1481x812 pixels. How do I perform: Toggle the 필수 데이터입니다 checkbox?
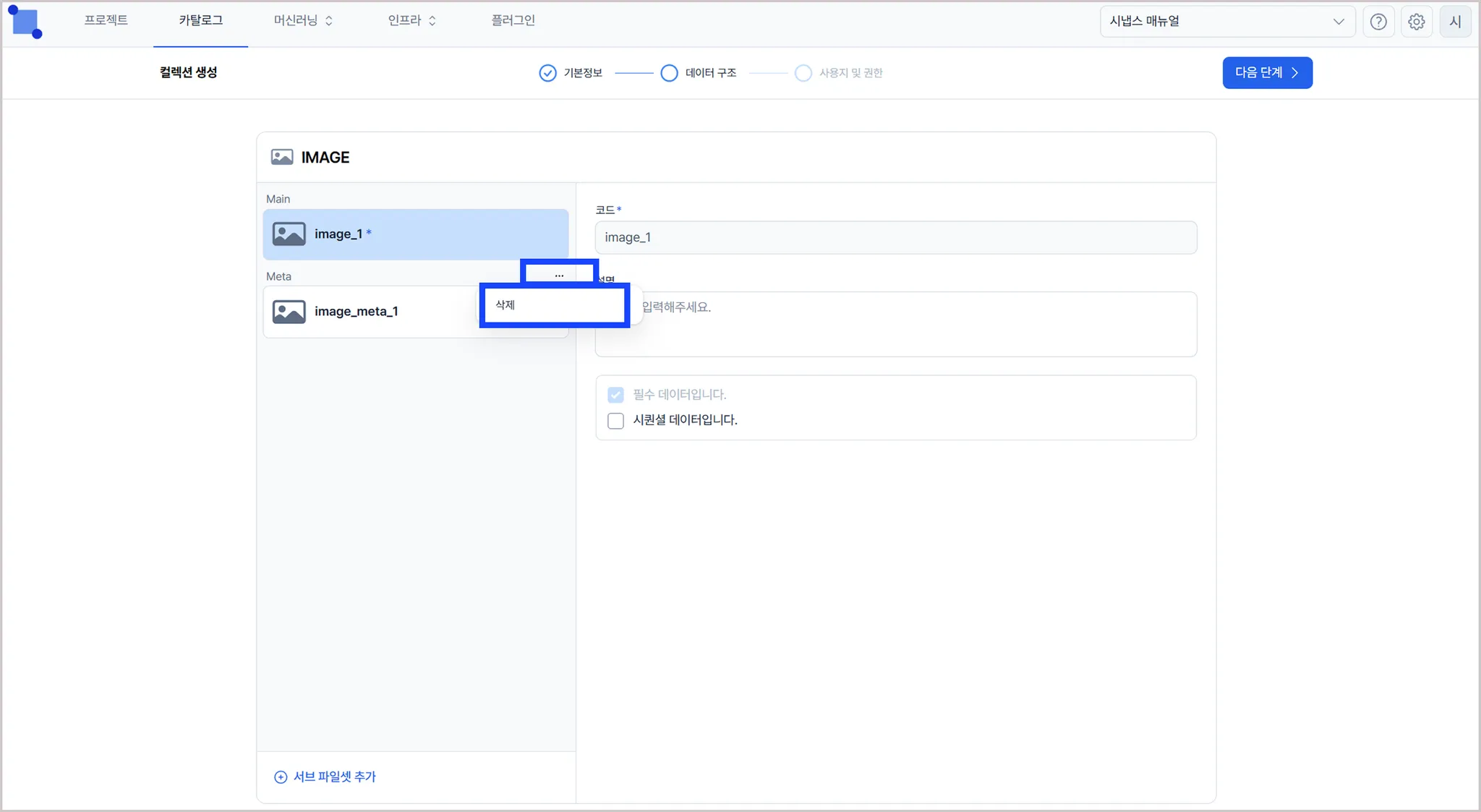[x=615, y=395]
